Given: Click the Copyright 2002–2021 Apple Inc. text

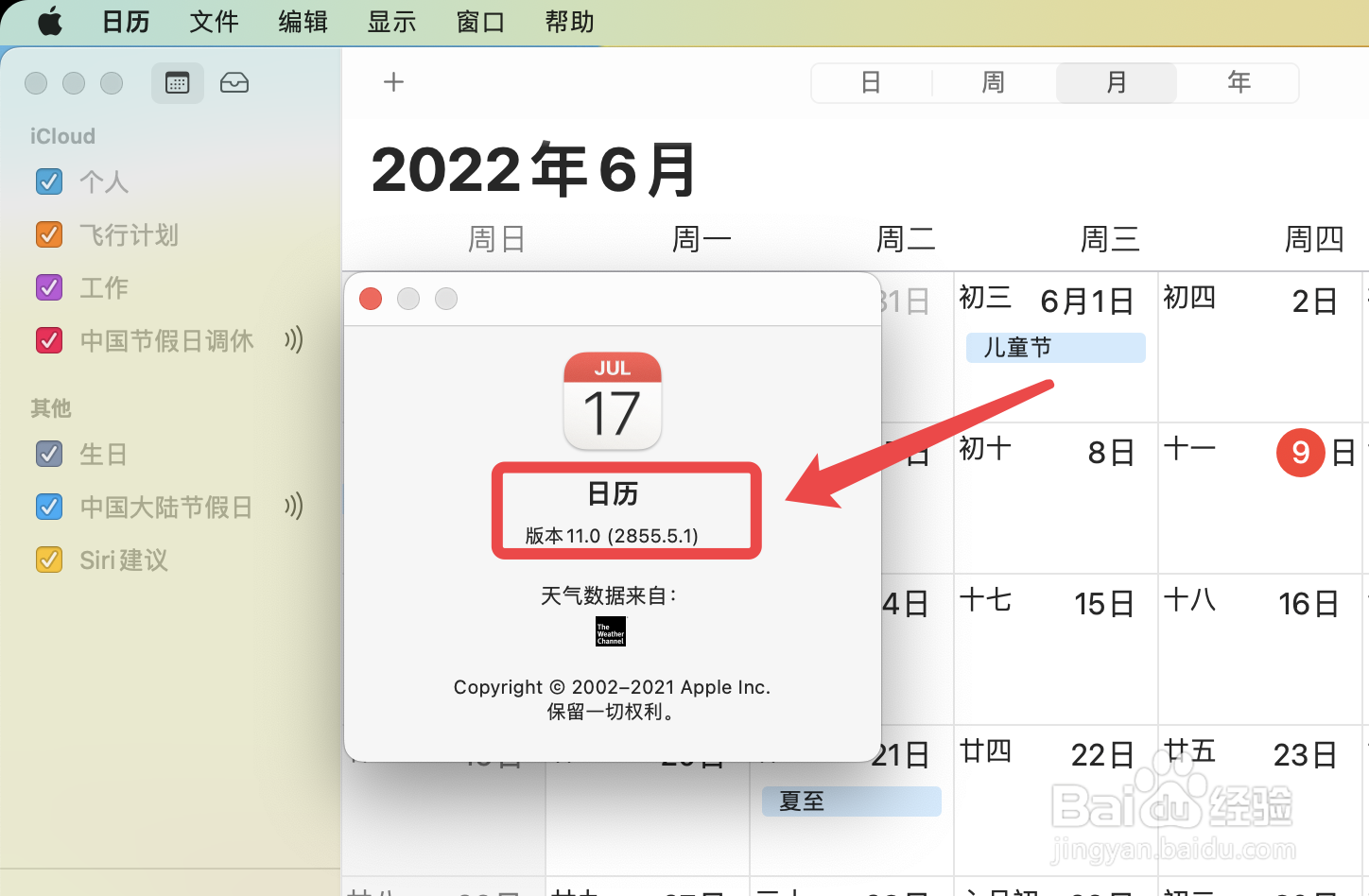Looking at the screenshot, I should pyautogui.click(x=612, y=687).
